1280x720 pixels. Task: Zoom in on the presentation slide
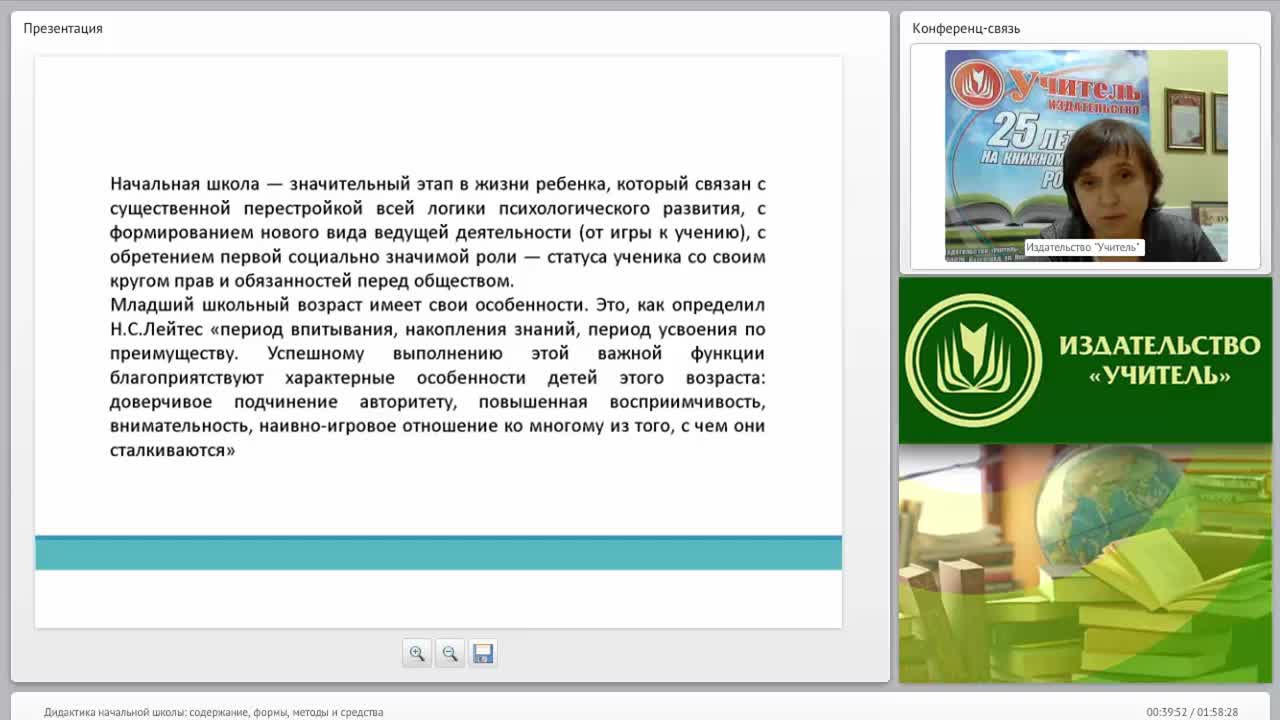click(417, 653)
